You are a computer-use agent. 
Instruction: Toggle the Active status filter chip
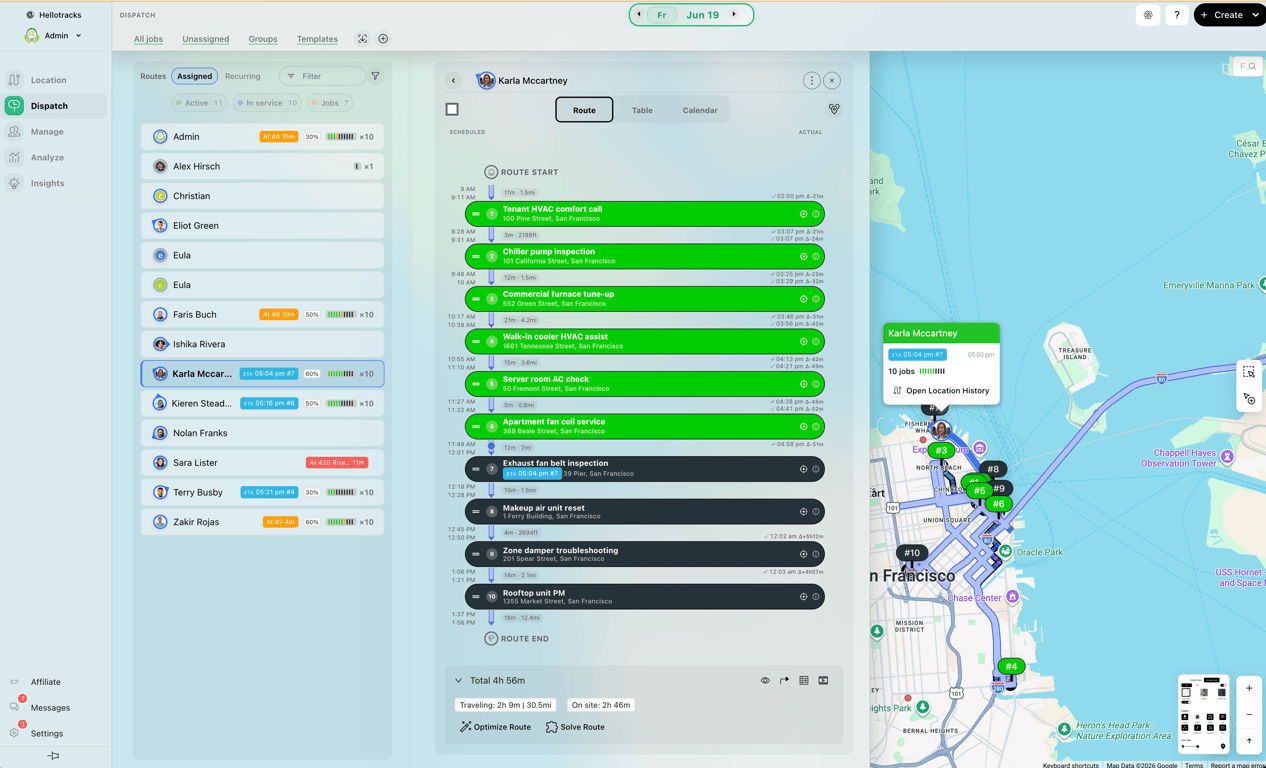[x=199, y=103]
